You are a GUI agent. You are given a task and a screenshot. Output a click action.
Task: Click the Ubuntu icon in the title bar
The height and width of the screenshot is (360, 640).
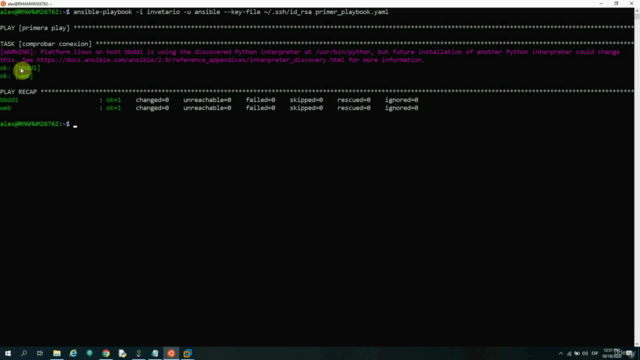[x=3, y=4]
